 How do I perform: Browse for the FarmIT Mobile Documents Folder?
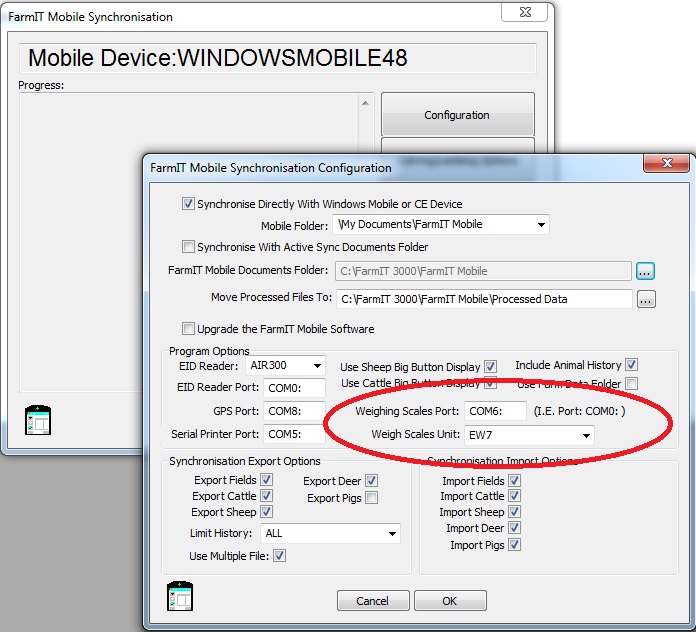coord(645,271)
